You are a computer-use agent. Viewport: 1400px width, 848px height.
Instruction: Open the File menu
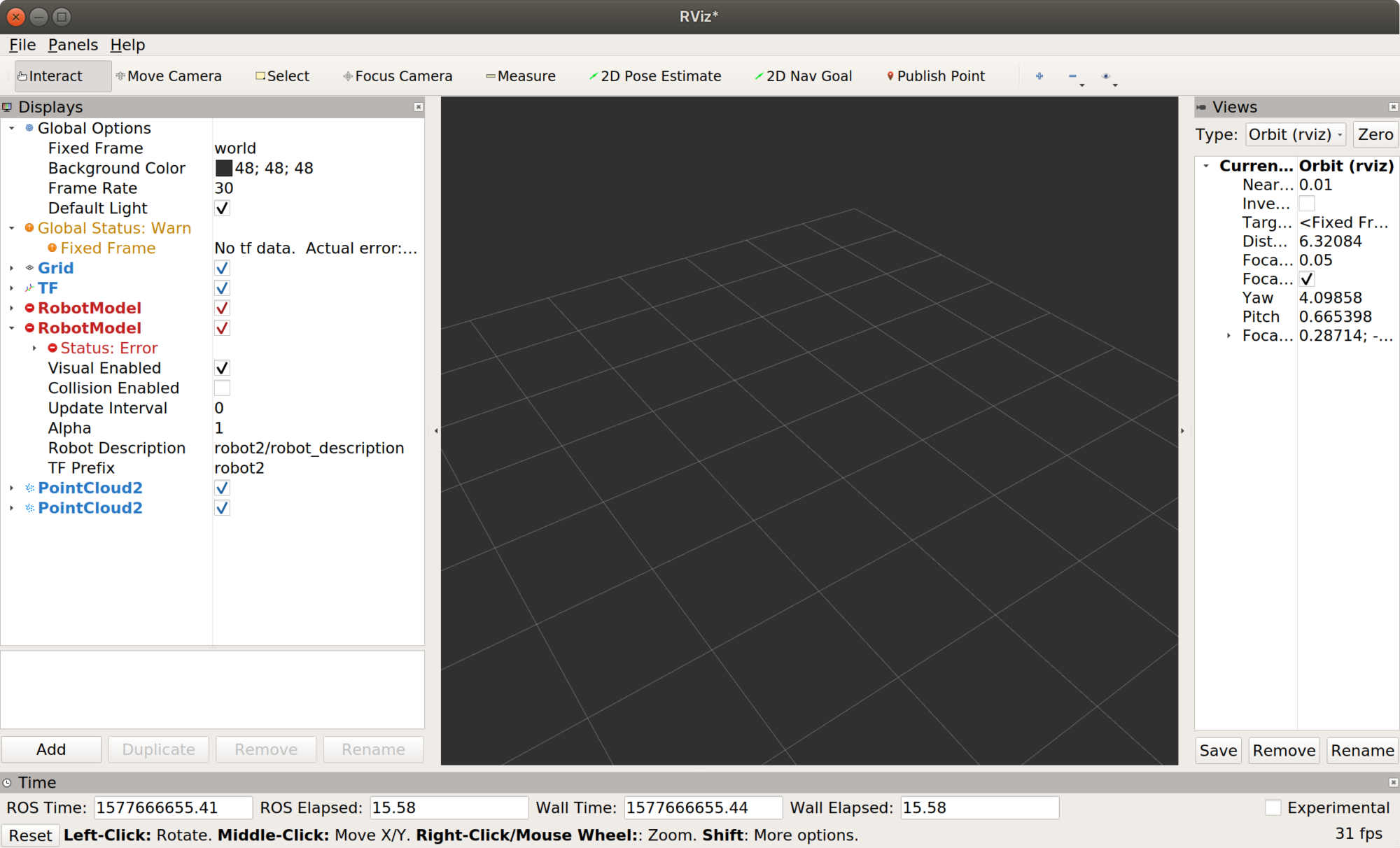coord(22,45)
